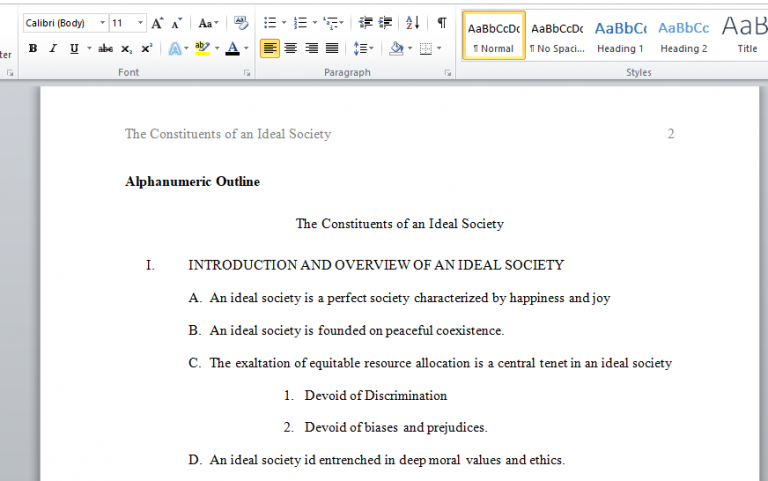The width and height of the screenshot is (768, 481).
Task: Center align the paragraph
Action: (291, 48)
